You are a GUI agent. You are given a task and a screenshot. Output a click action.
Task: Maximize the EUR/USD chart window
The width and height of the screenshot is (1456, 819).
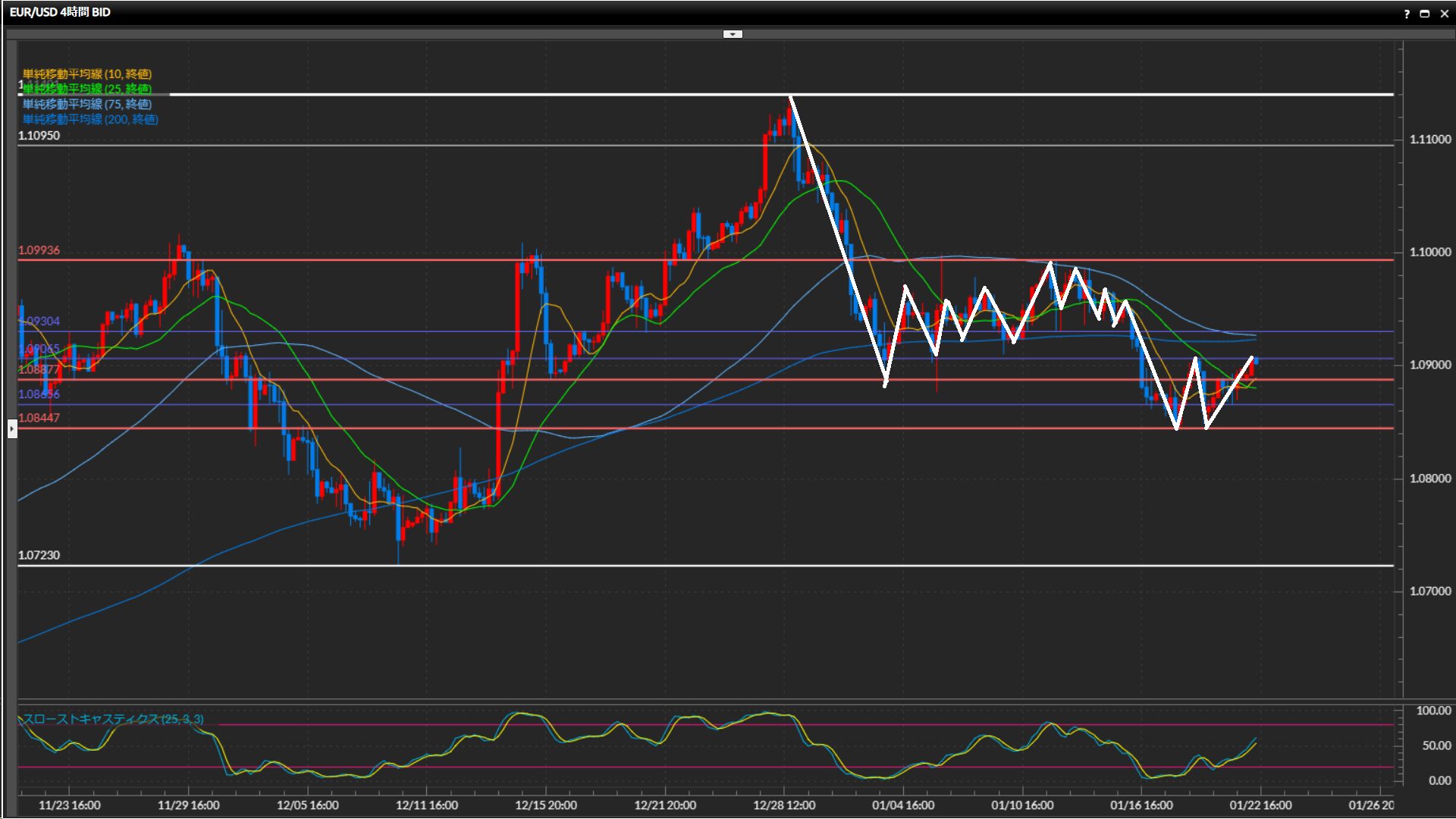click(1425, 14)
